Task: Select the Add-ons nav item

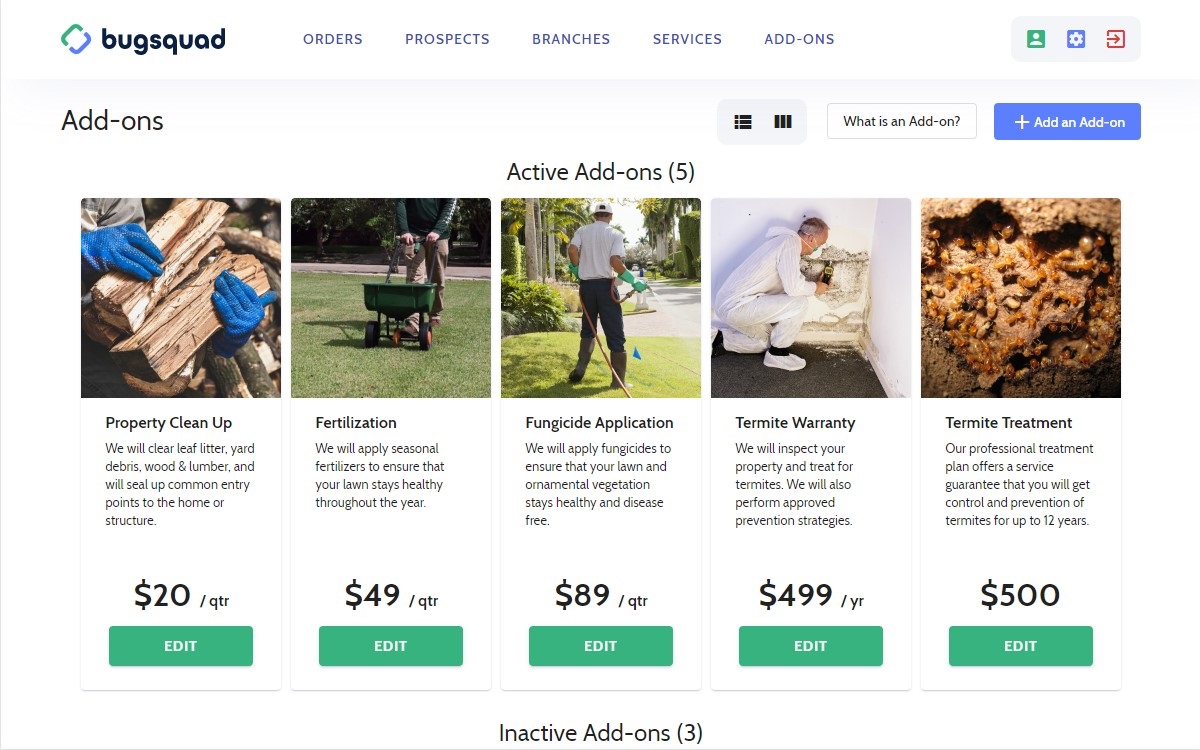Action: pyautogui.click(x=799, y=39)
